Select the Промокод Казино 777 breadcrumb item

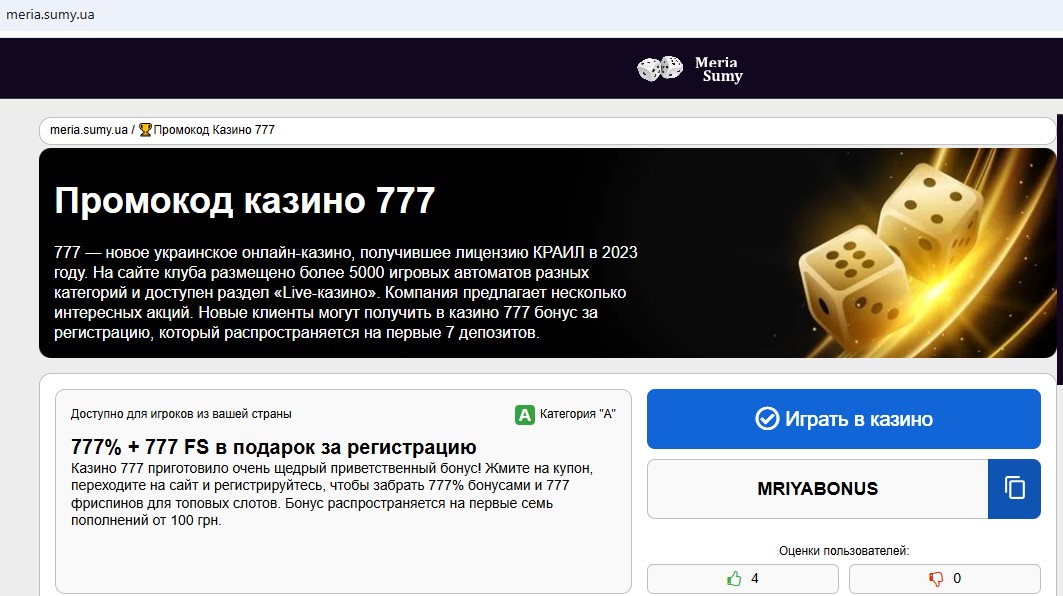tap(214, 130)
